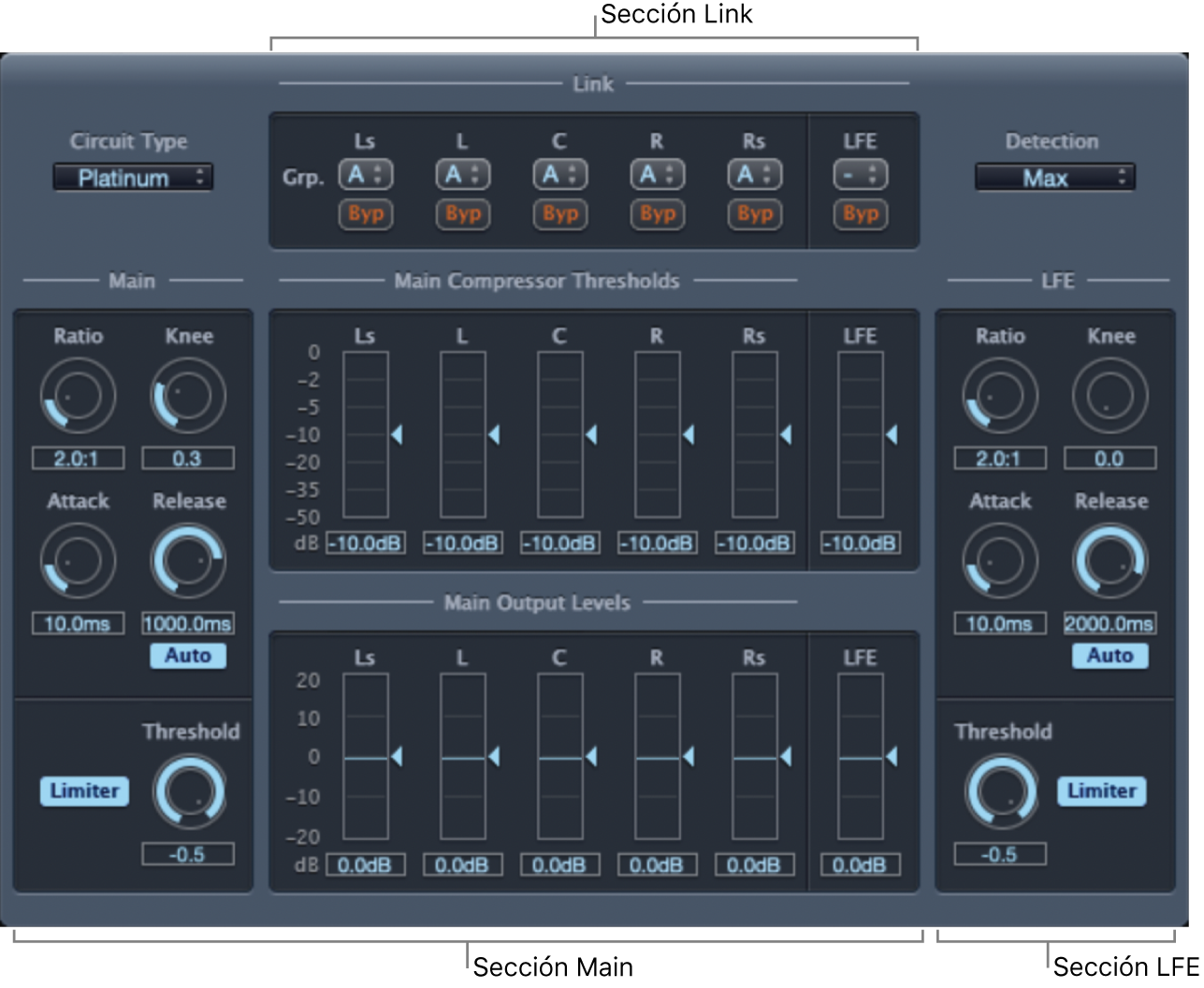This screenshot has width=1204, height=988.
Task: Enable the Limiter in the Main section
Action: [x=84, y=792]
